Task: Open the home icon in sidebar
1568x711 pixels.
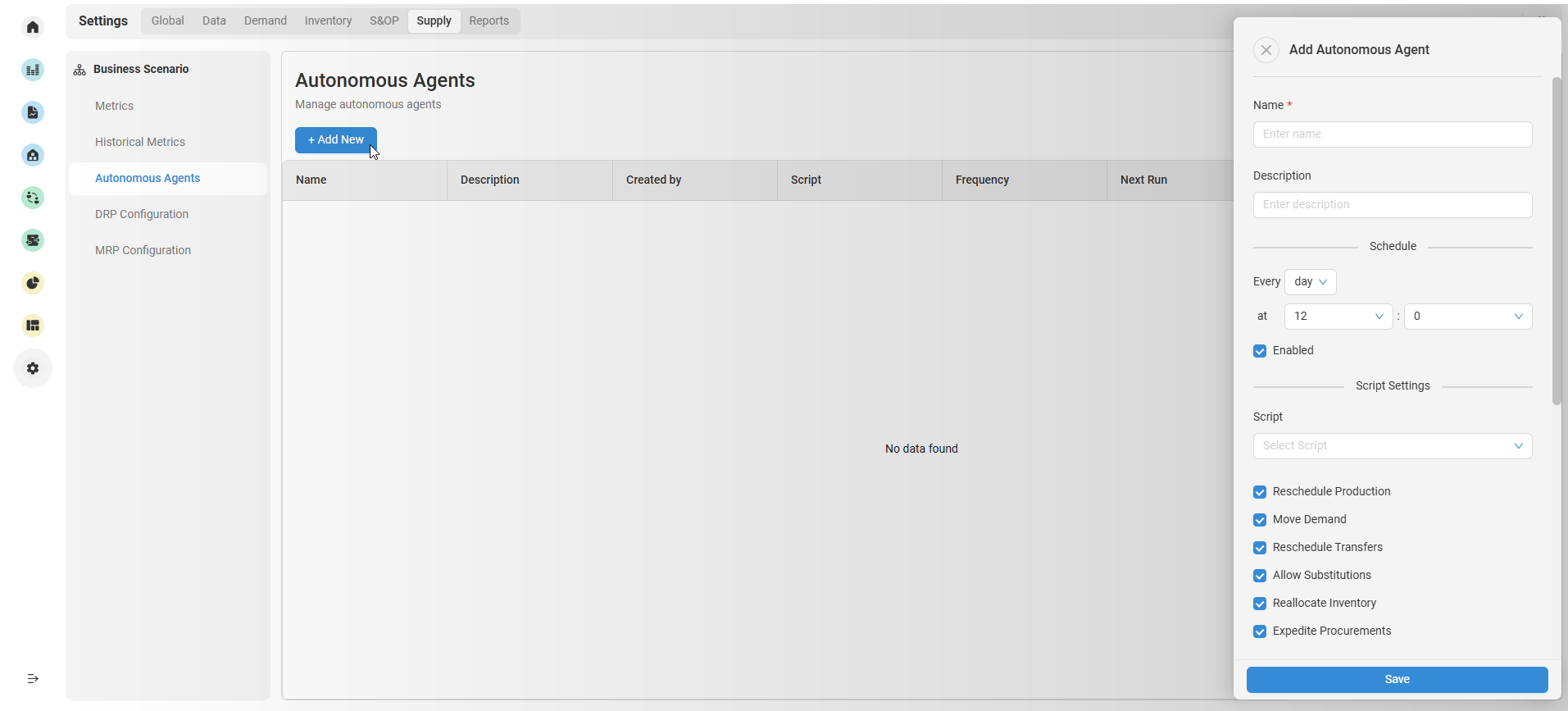Action: pos(33,27)
